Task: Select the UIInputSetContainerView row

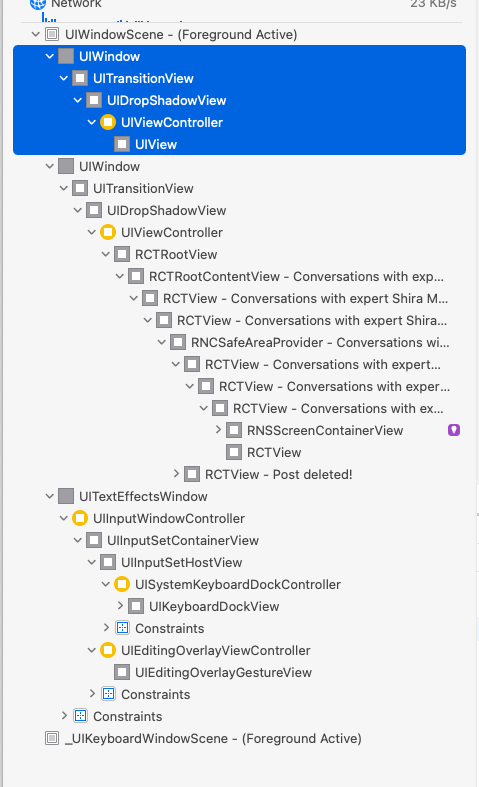Action: tap(183, 541)
